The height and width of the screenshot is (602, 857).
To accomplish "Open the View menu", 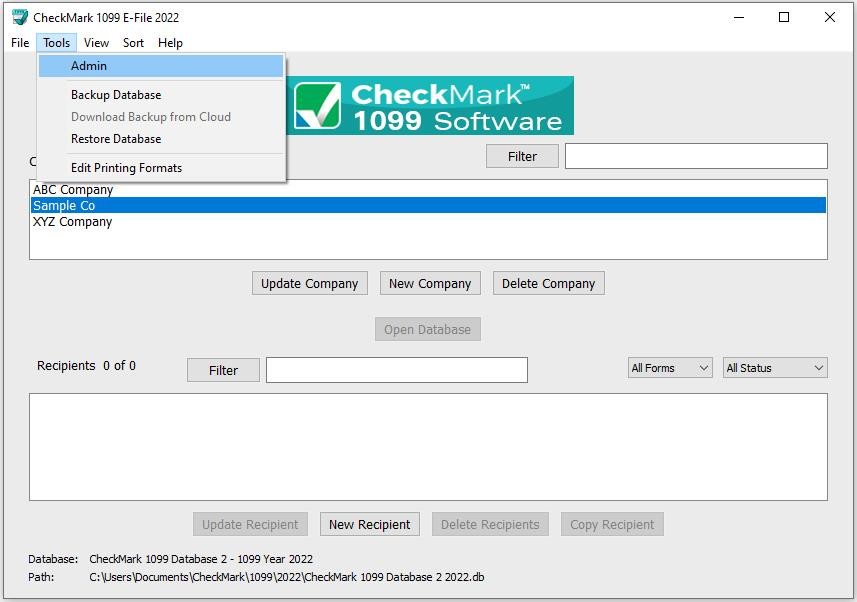I will pos(96,43).
